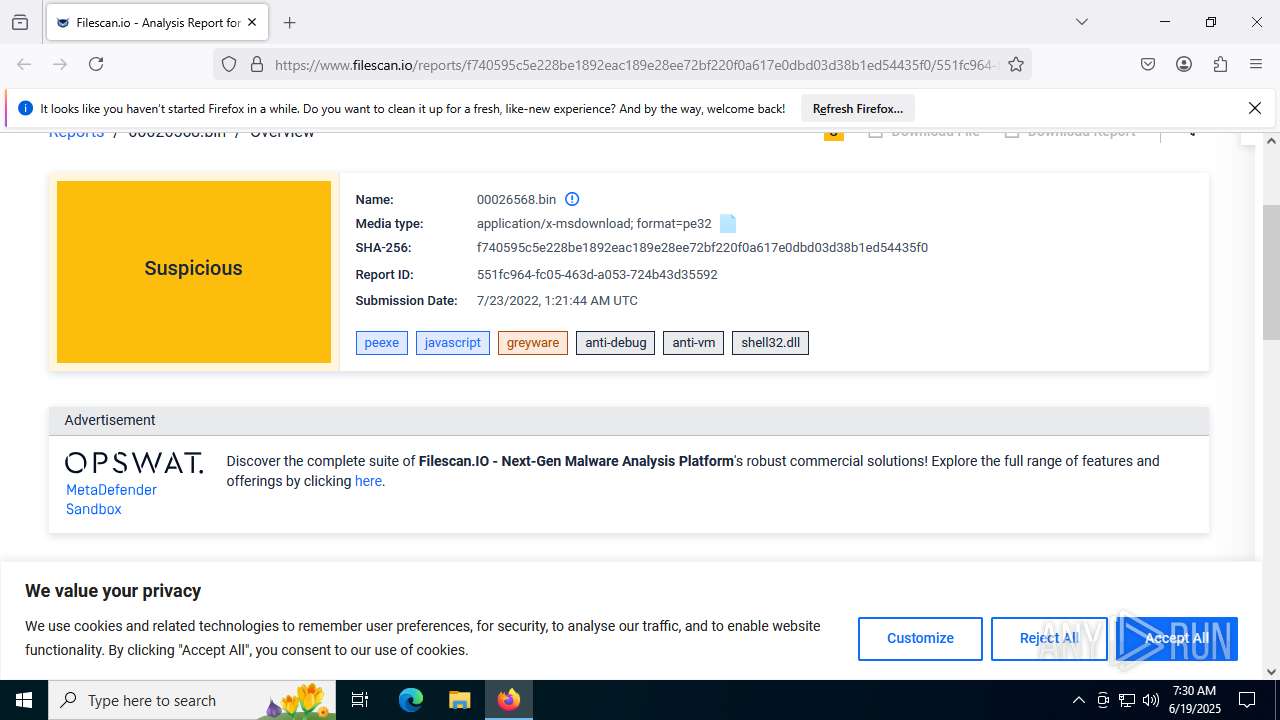Reload the current page

(96, 64)
